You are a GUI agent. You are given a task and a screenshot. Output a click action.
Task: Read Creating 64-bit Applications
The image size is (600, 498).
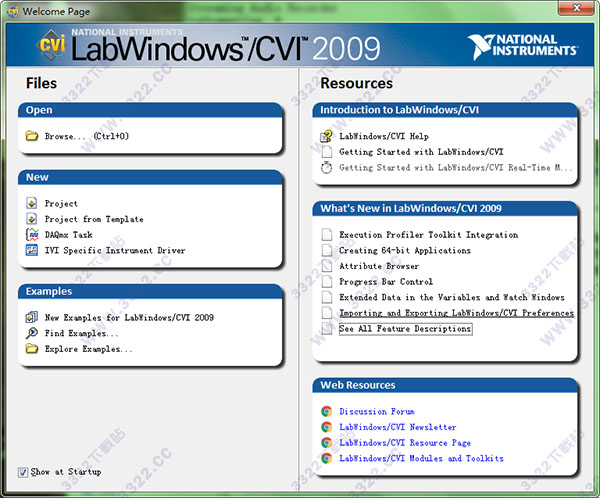pyautogui.click(x=405, y=250)
